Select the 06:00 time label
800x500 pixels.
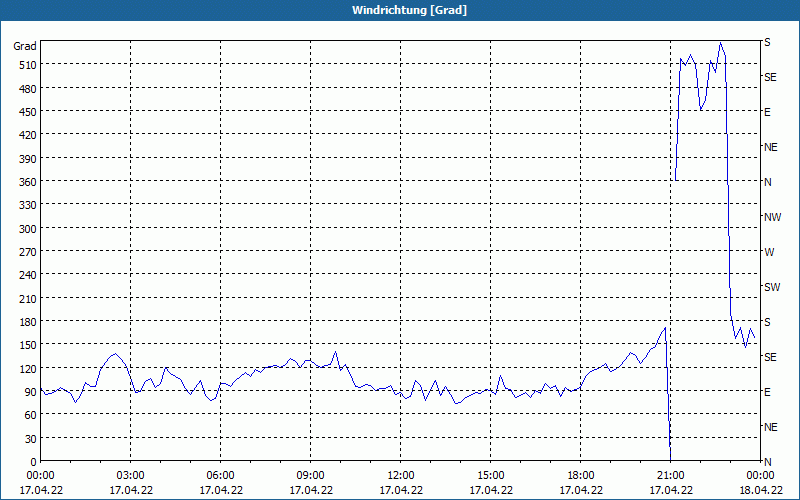pos(220,476)
